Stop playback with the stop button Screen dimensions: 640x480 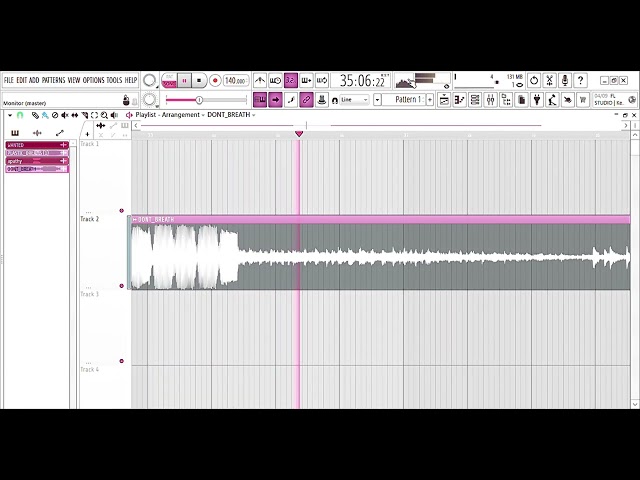199,80
